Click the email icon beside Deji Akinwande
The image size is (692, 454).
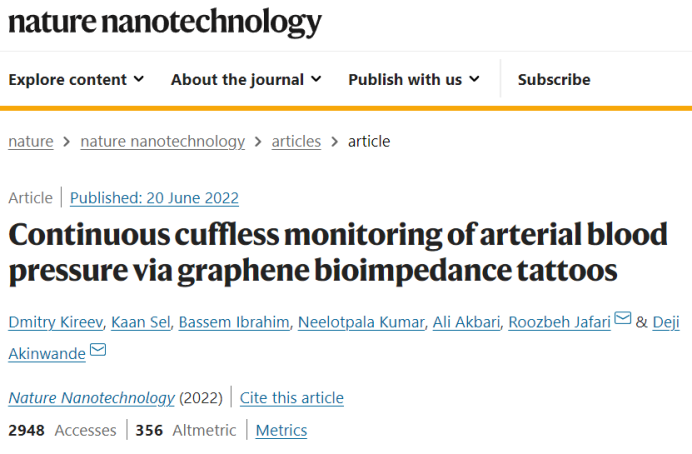pos(98,349)
